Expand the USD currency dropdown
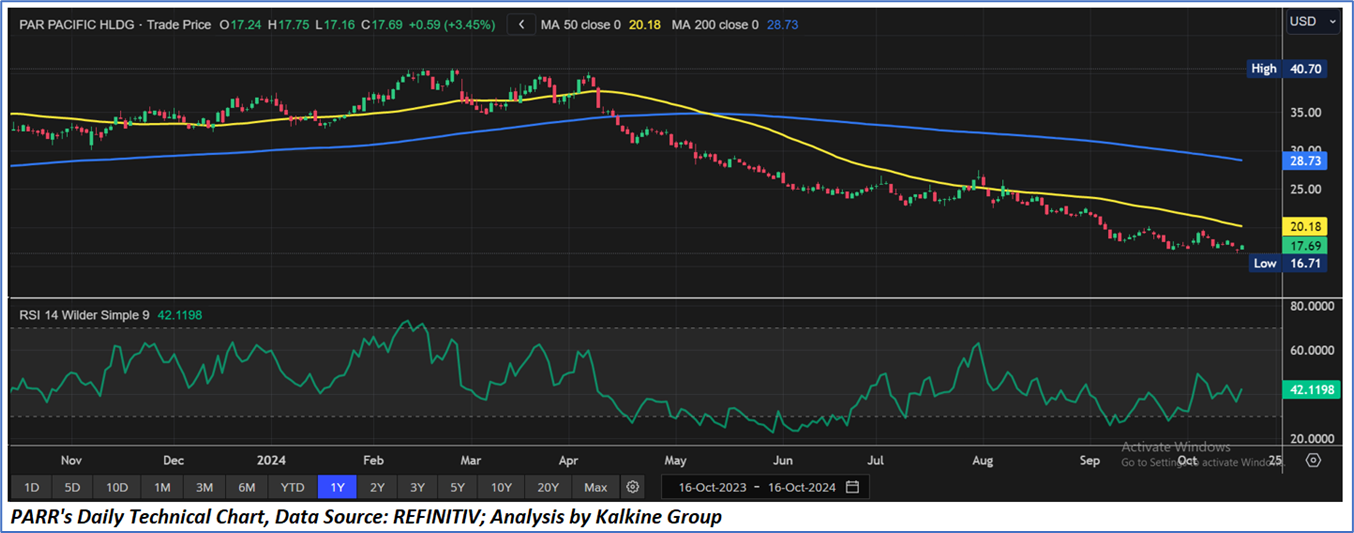Viewport: 1354px width, 533px height. tap(1310, 21)
